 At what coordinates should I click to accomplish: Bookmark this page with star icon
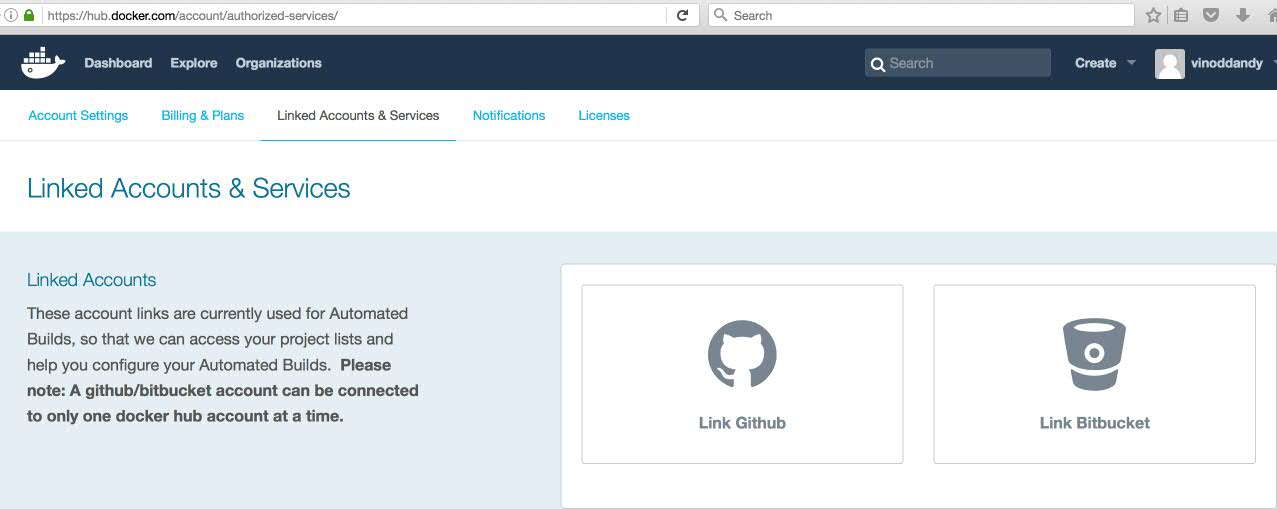(x=1153, y=15)
